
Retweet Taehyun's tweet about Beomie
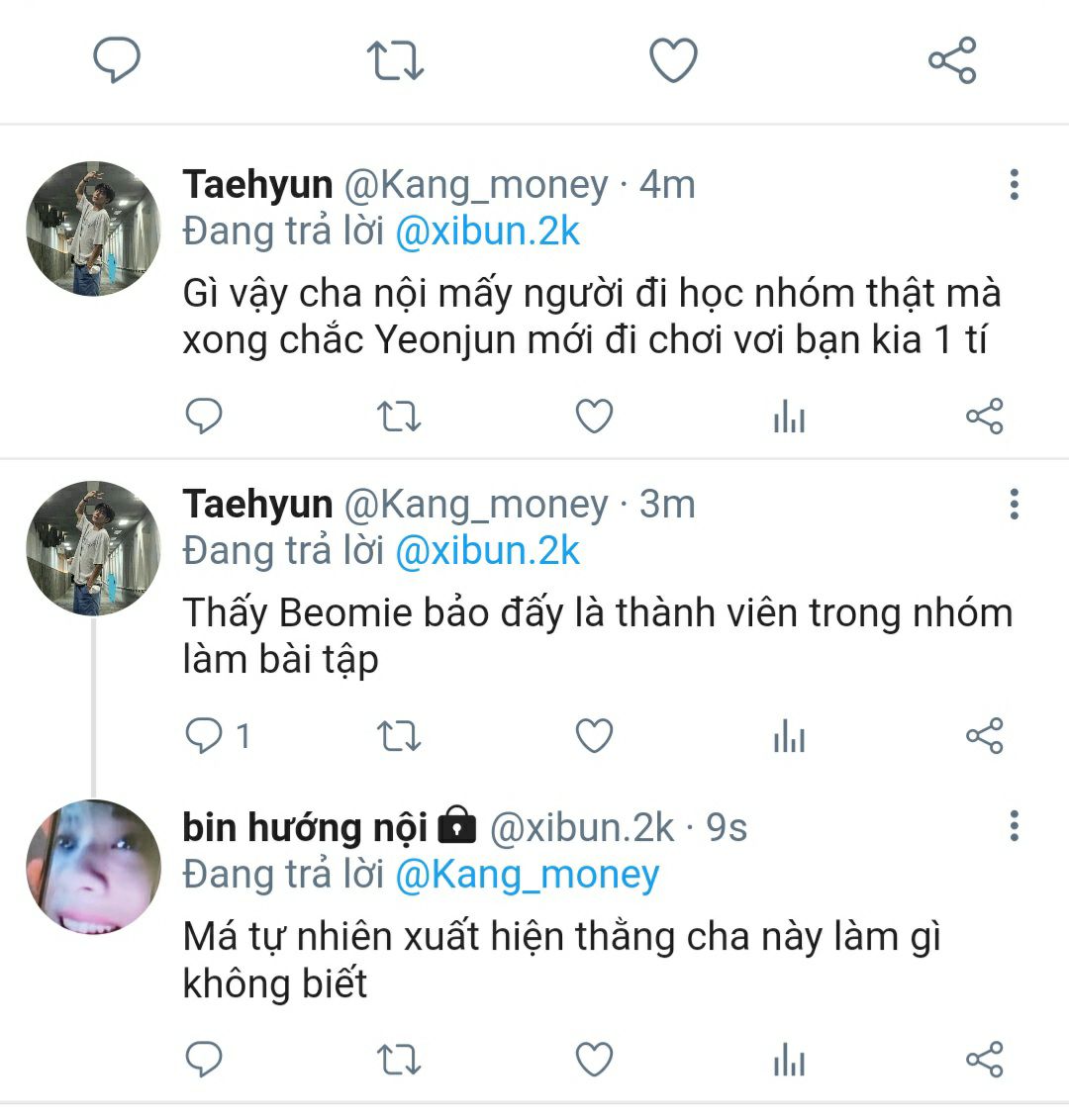point(400,736)
